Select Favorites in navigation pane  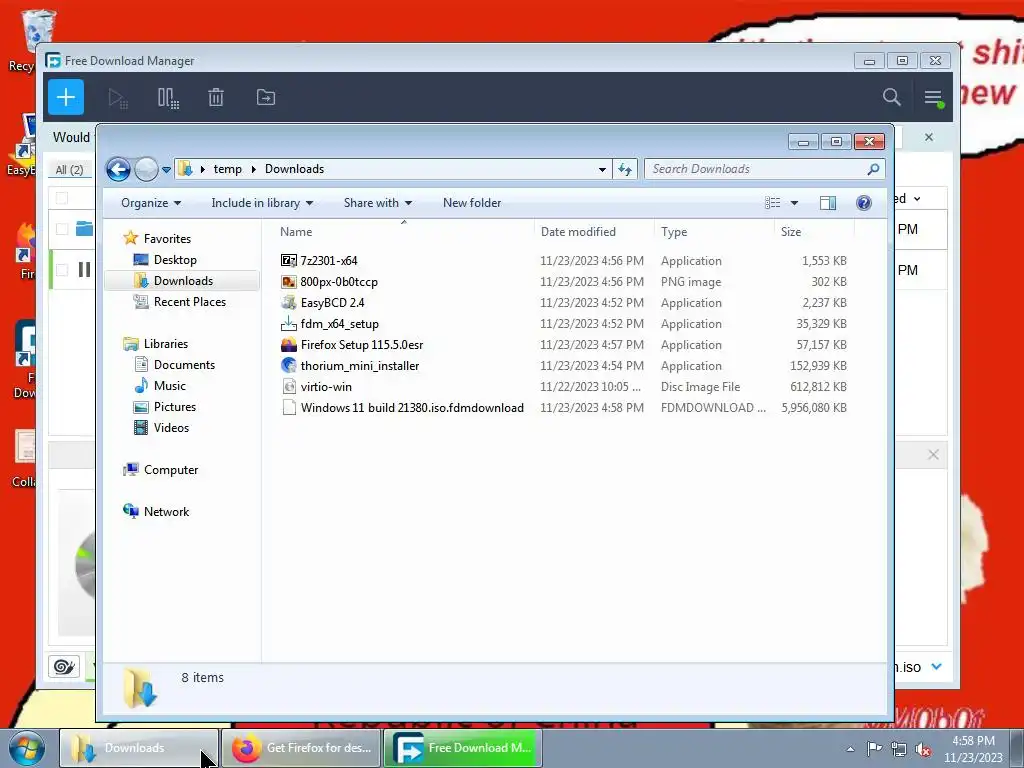167,239
